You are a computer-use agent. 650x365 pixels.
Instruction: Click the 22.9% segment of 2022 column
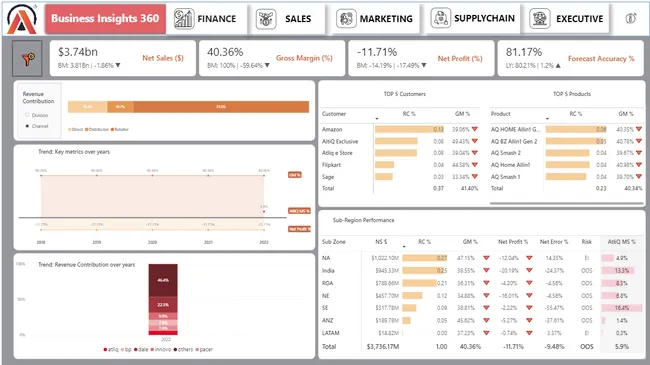pos(163,305)
